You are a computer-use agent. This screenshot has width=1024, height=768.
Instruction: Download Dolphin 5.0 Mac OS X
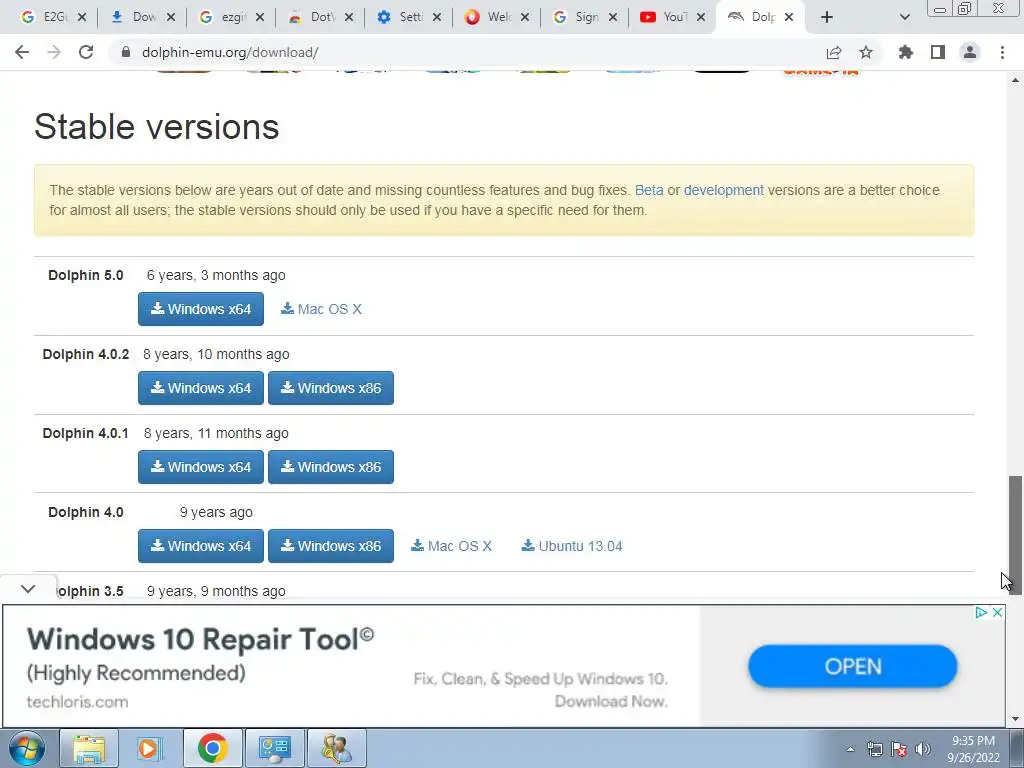[x=321, y=309]
